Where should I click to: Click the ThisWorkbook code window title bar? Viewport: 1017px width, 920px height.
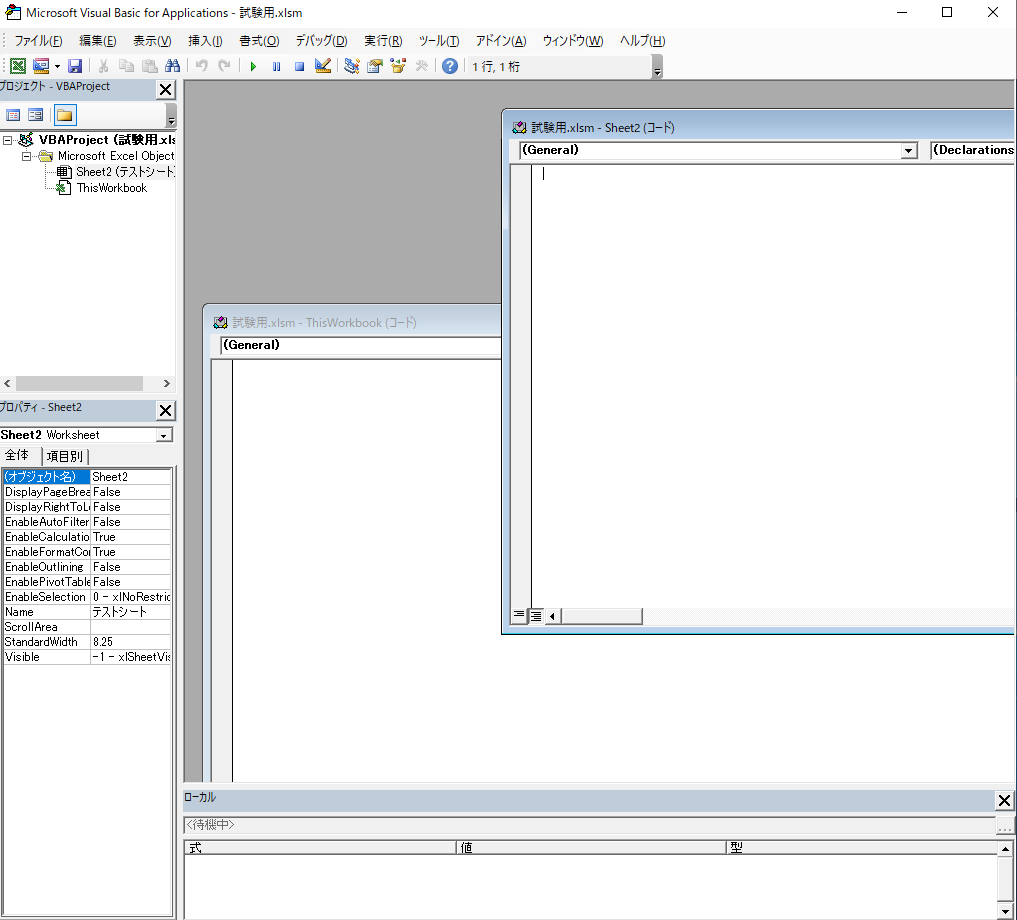353,322
